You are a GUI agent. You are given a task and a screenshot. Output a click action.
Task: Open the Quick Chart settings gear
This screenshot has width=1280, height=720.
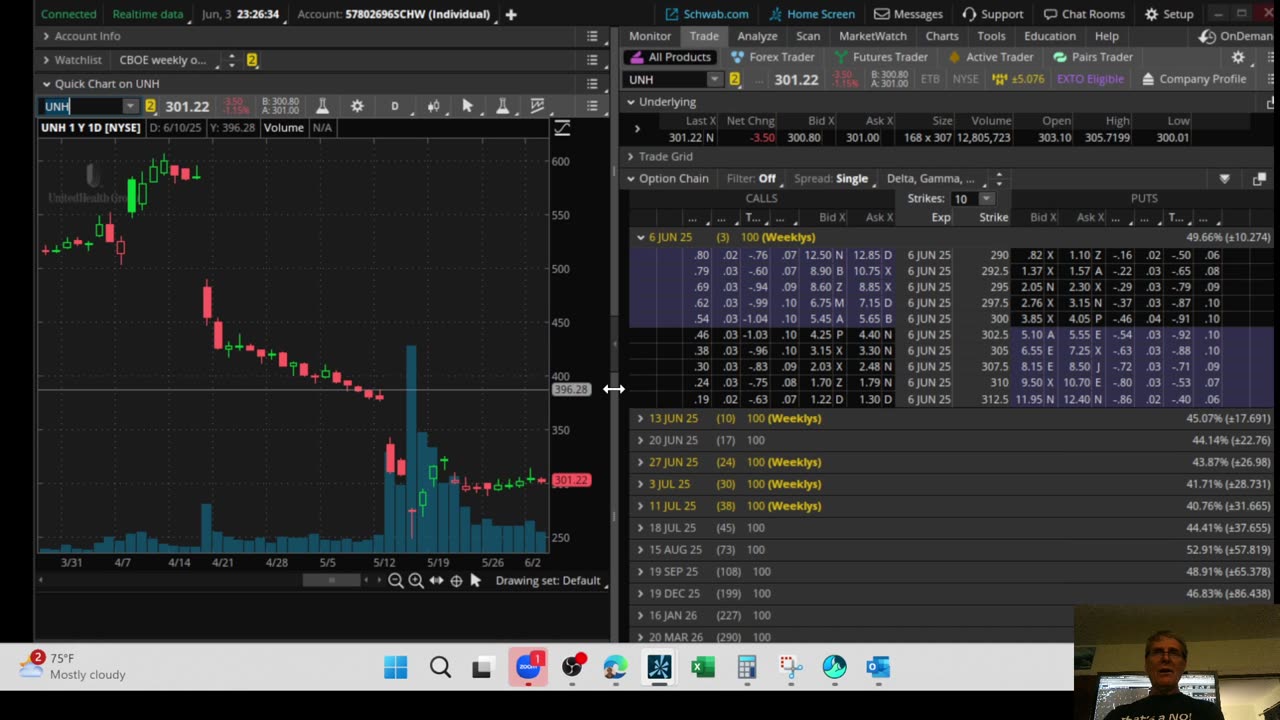click(357, 106)
